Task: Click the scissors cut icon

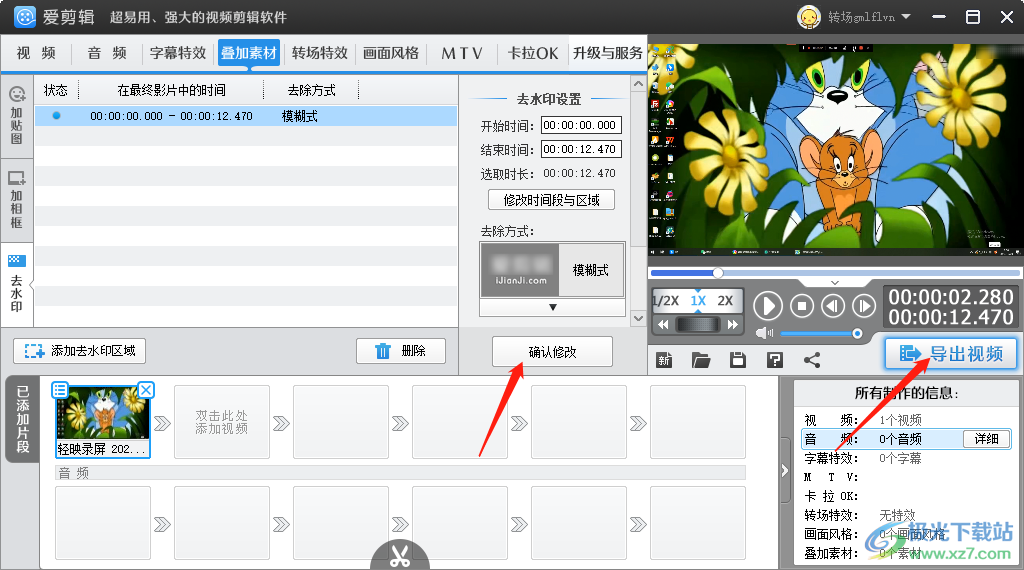Action: point(400,556)
